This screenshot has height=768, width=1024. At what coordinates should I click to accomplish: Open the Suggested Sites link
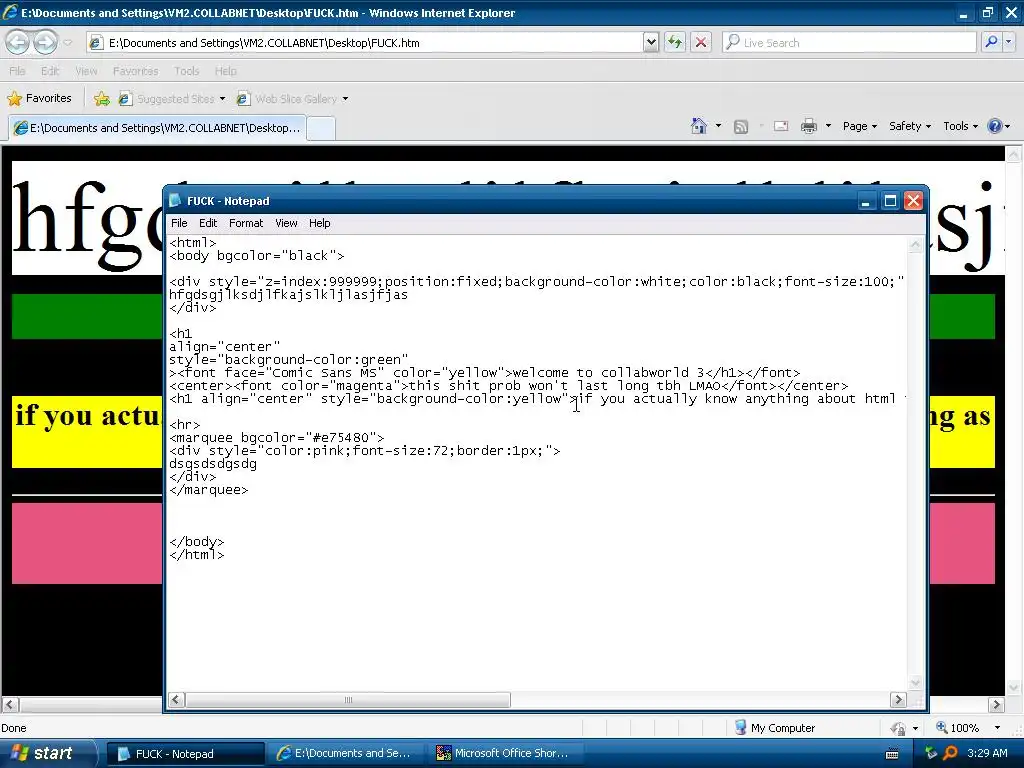click(x=172, y=99)
